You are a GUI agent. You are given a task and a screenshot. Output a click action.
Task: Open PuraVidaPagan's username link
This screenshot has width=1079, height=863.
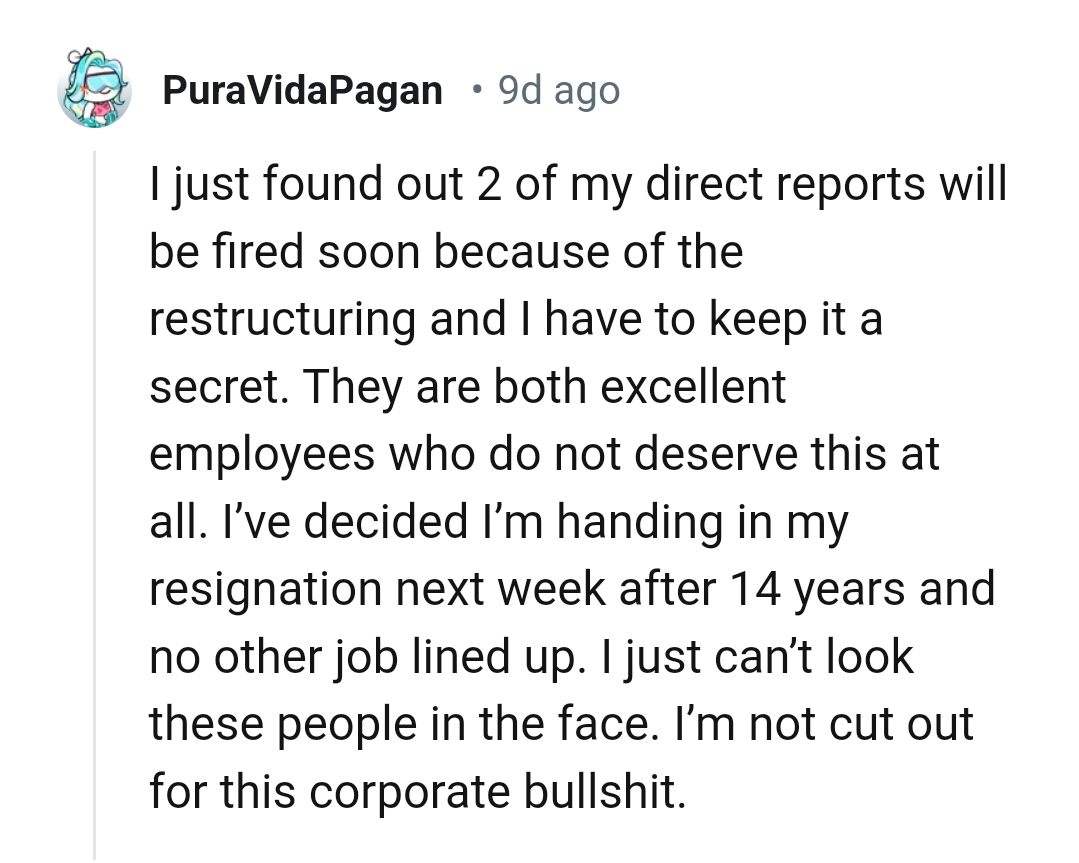click(x=302, y=89)
